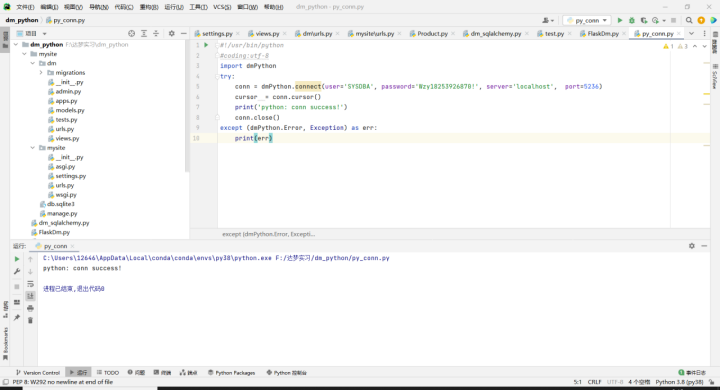Hide the Project panel with minus icon
The width and height of the screenshot is (720, 390).
(x=183, y=34)
